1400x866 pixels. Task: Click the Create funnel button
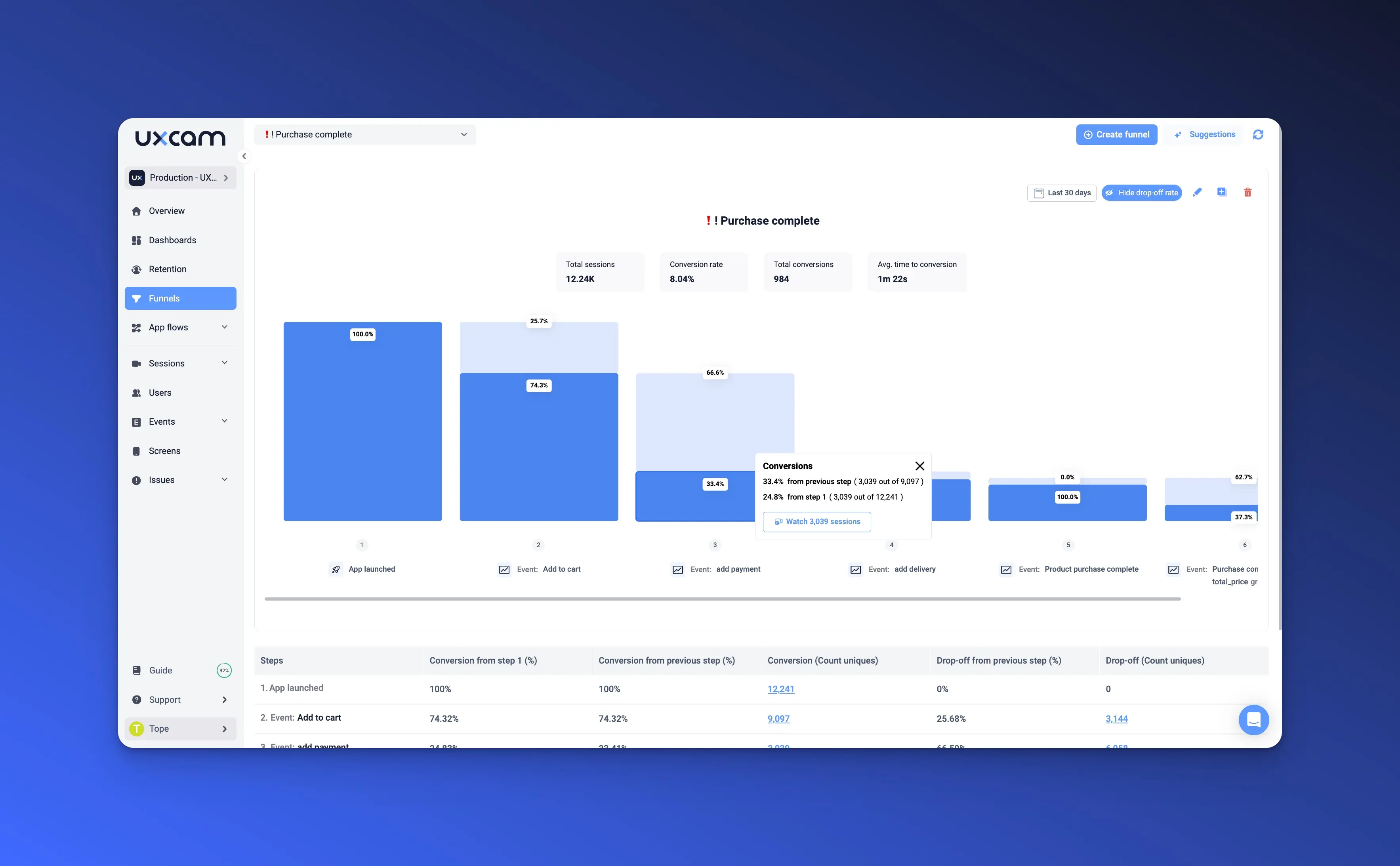(1116, 135)
